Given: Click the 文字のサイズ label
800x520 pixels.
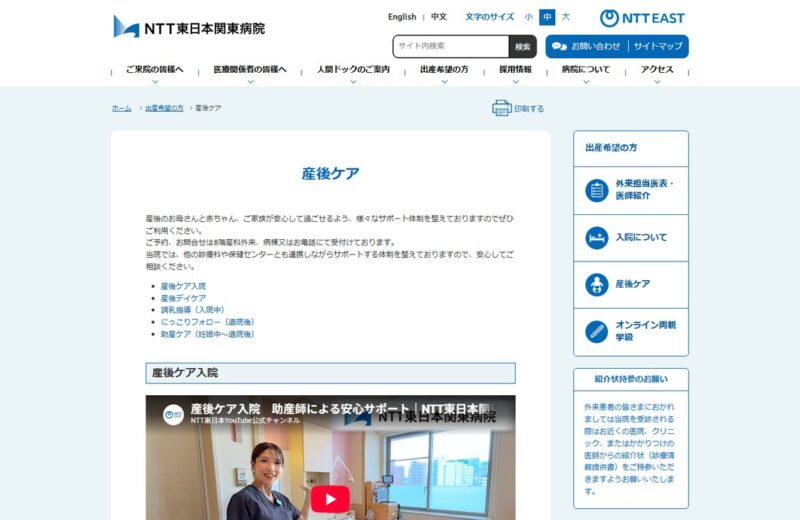Looking at the screenshot, I should 489,17.
